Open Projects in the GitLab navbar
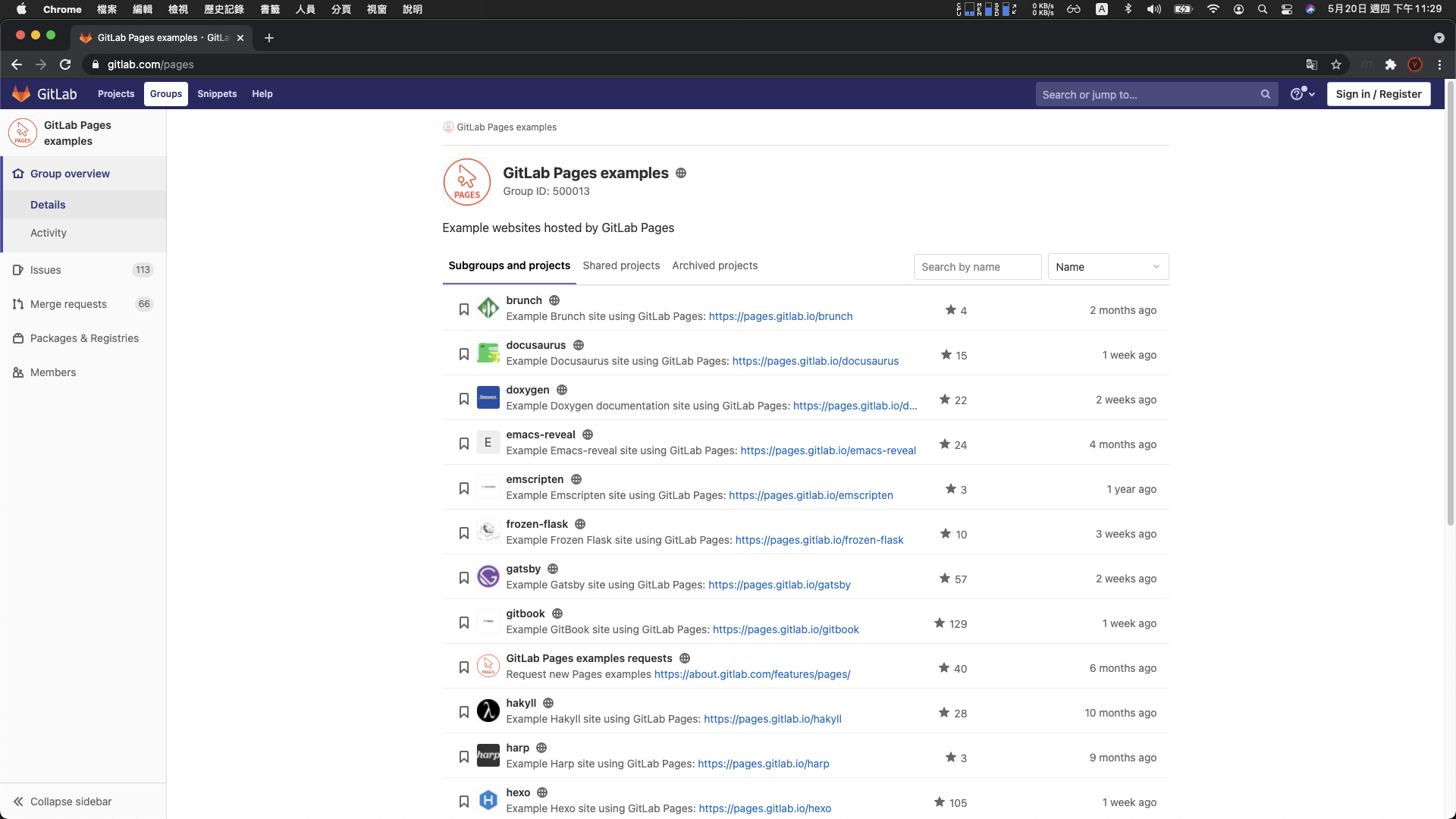The width and height of the screenshot is (1456, 819). [116, 94]
